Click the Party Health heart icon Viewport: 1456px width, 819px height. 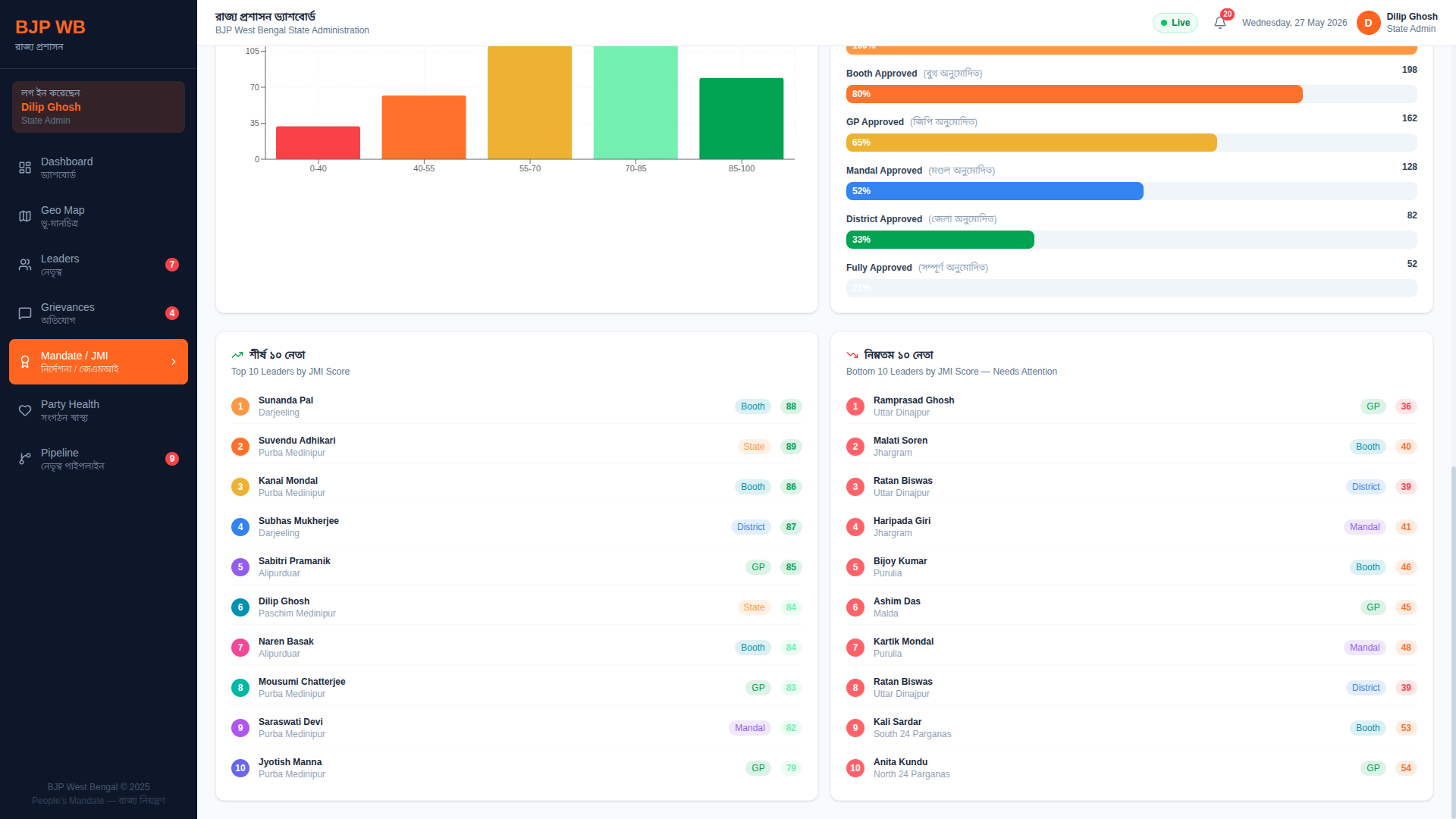25,410
